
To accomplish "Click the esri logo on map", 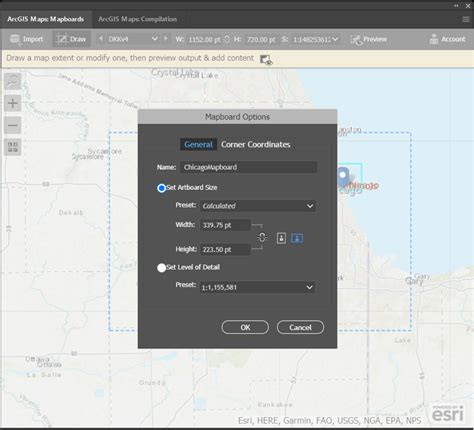I will point(447,414).
